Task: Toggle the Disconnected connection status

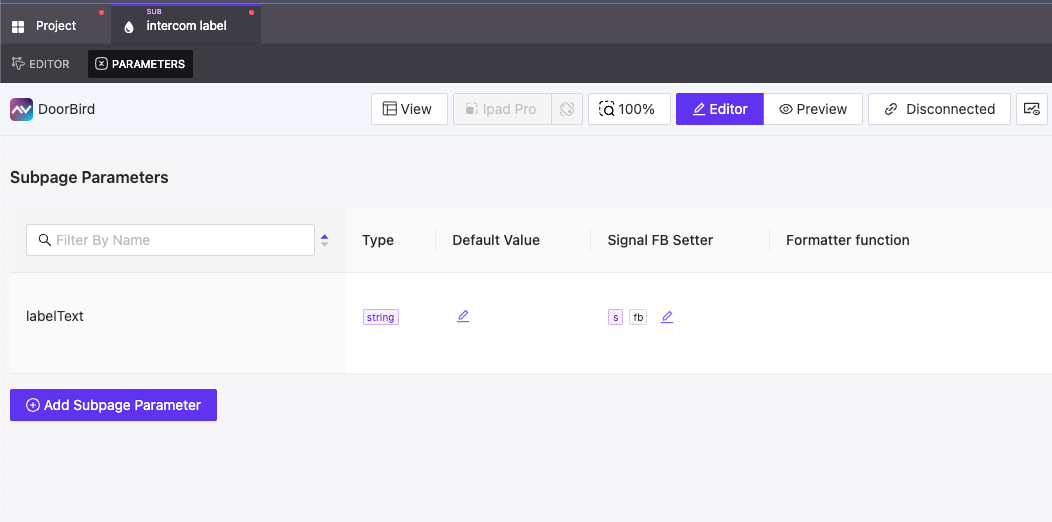Action: (939, 109)
